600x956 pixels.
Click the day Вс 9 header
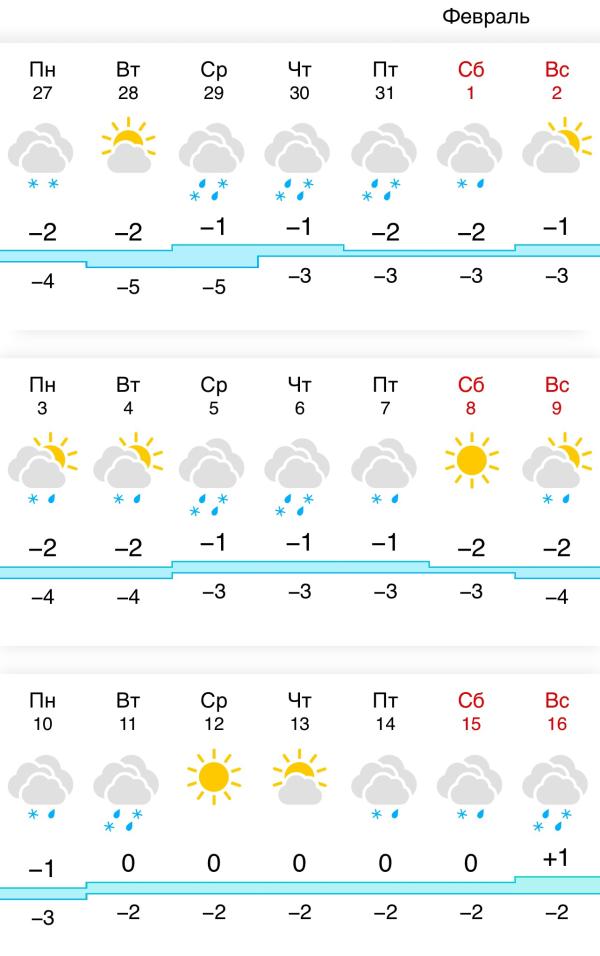[557, 396]
